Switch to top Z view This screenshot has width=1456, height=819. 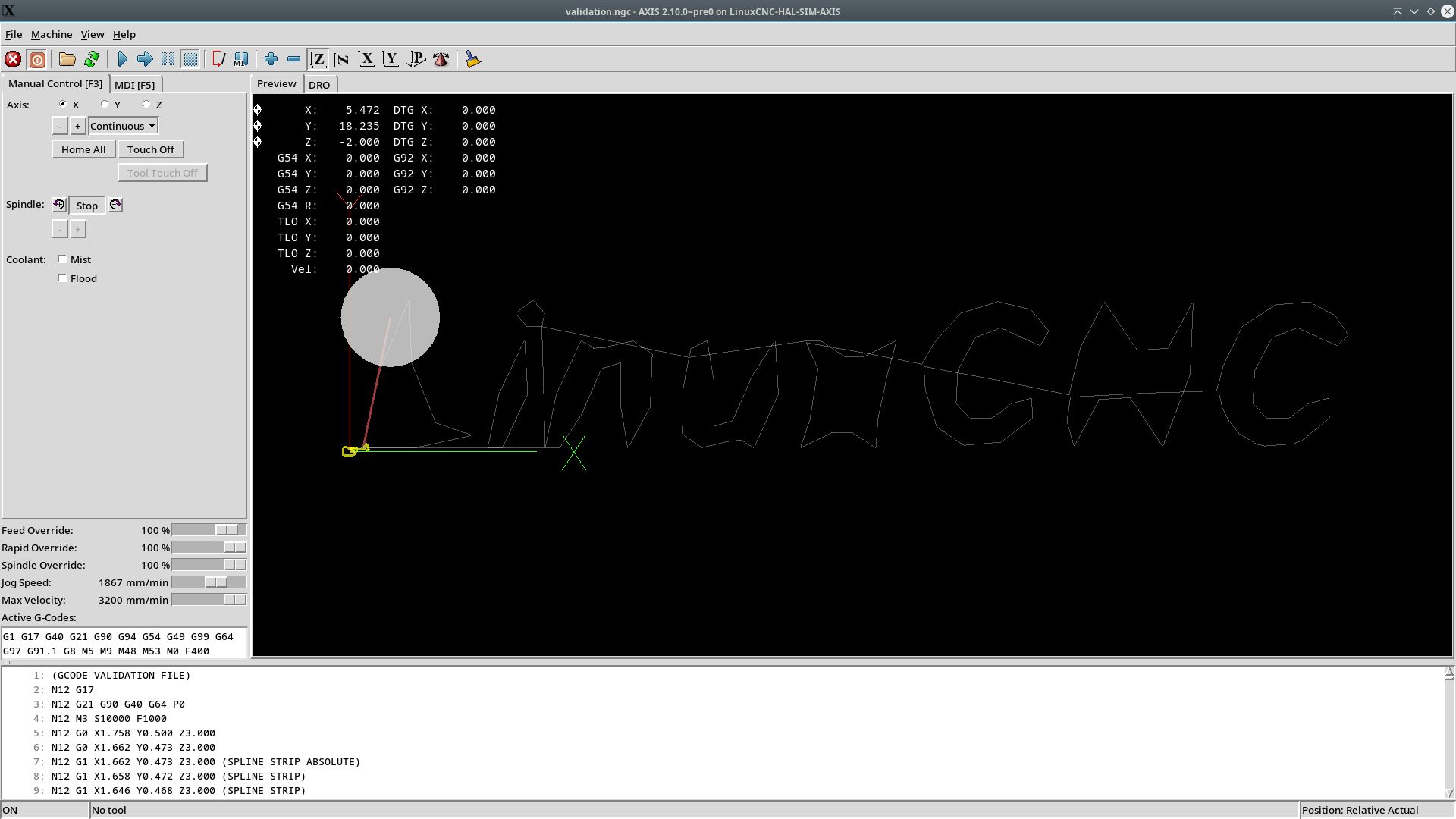tap(318, 59)
